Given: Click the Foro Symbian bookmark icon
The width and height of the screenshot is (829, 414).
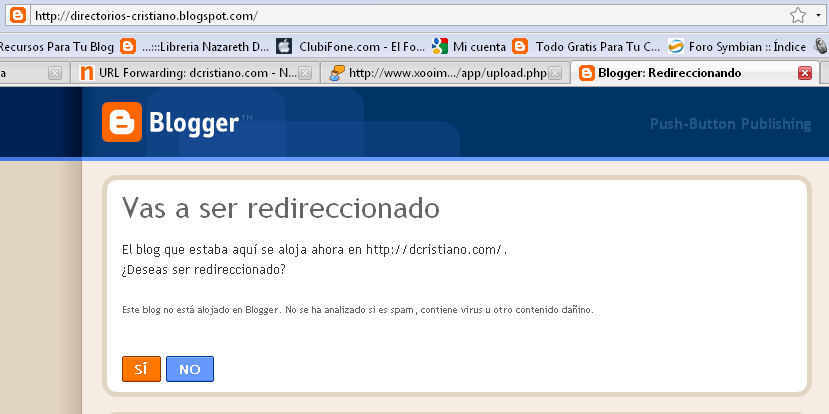Looking at the screenshot, I should tap(676, 47).
